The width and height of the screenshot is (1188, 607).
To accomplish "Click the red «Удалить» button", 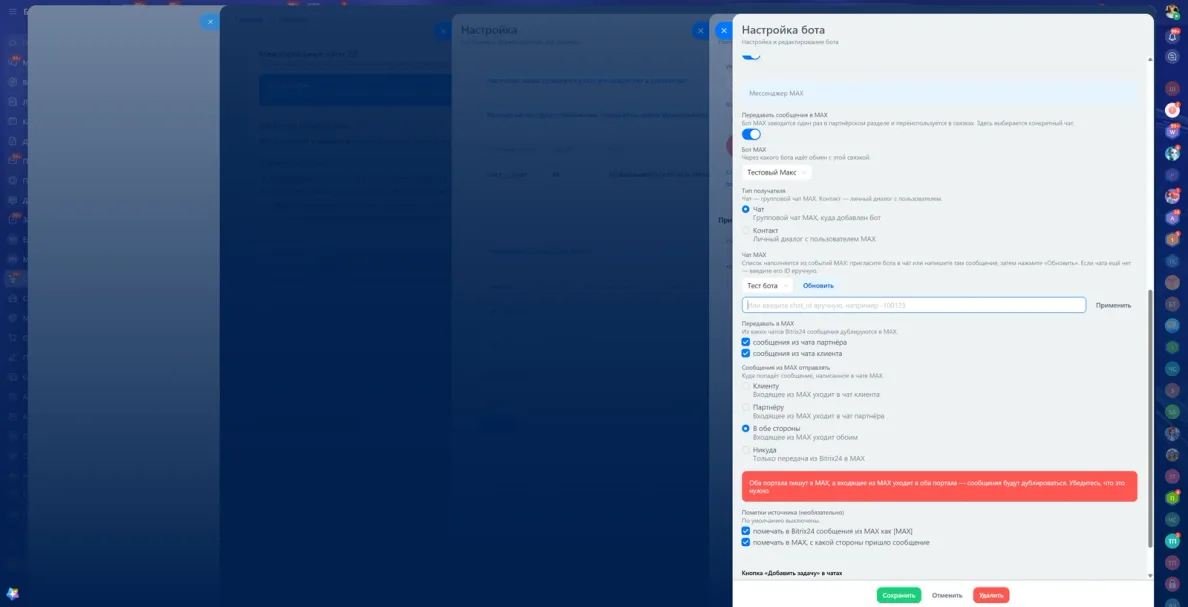I will (991, 596).
